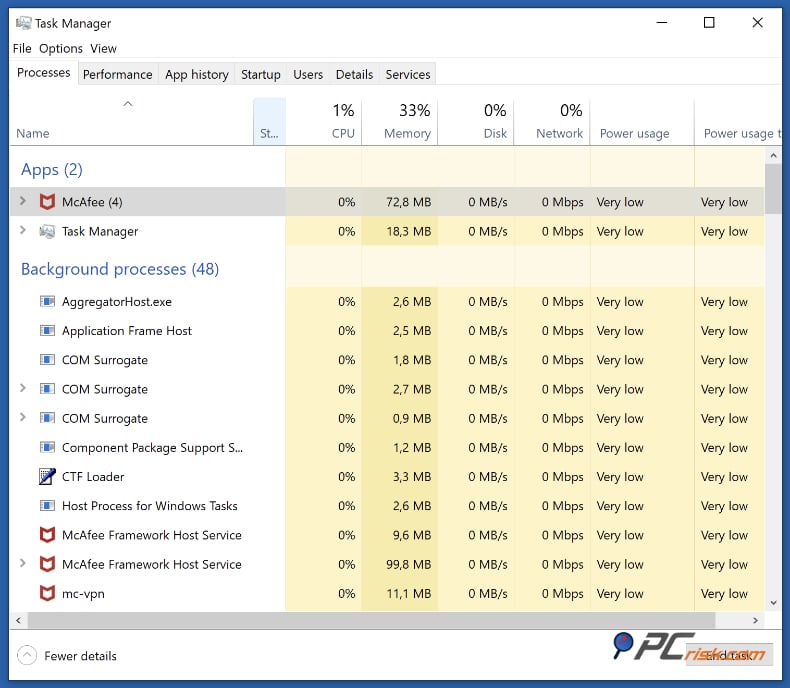
Task: Click the vertical scrollbar down arrow
Action: point(772,603)
